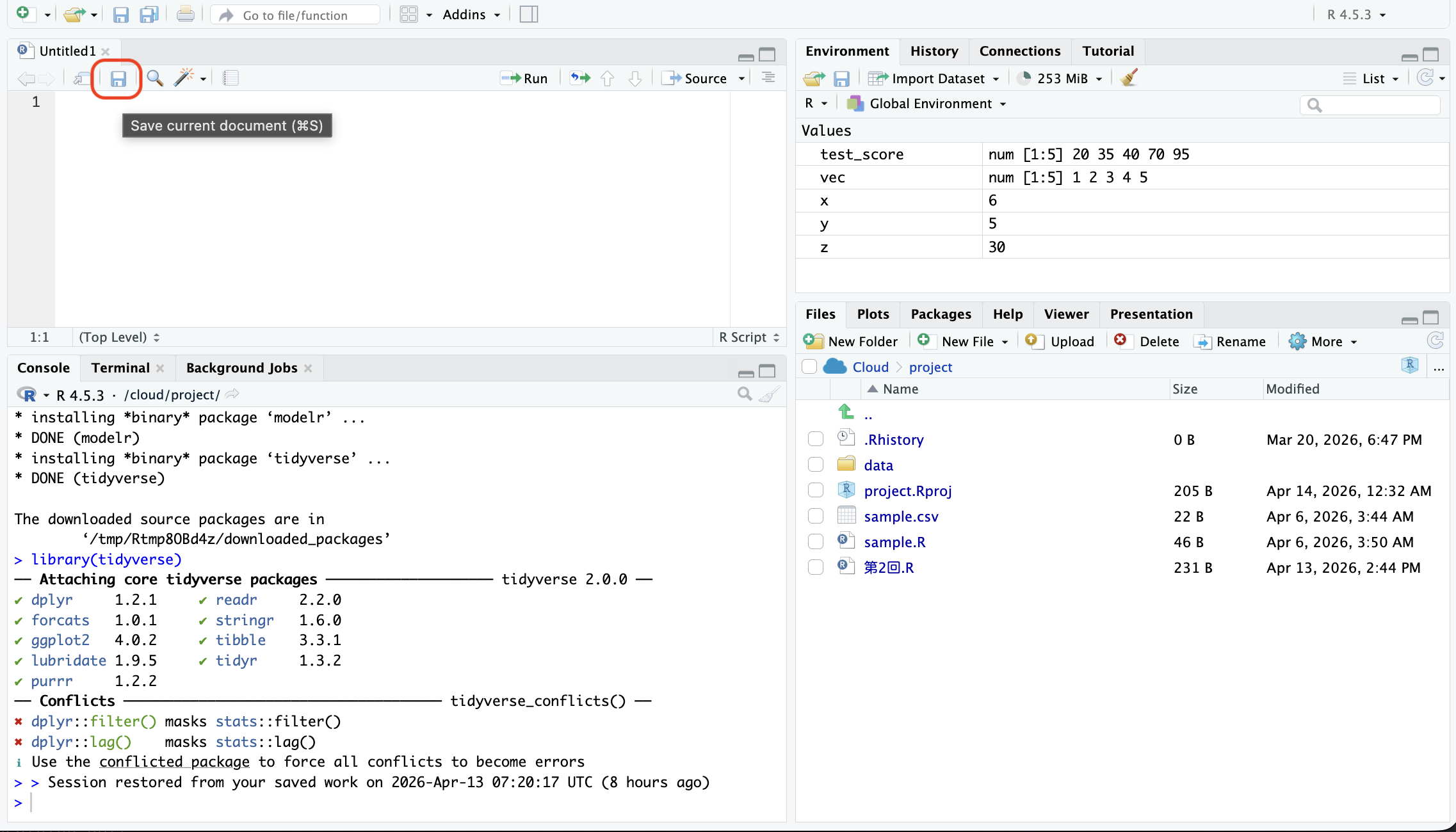Check the sample.csv file checkbox
The height and width of the screenshot is (832, 1456).
pos(815,516)
